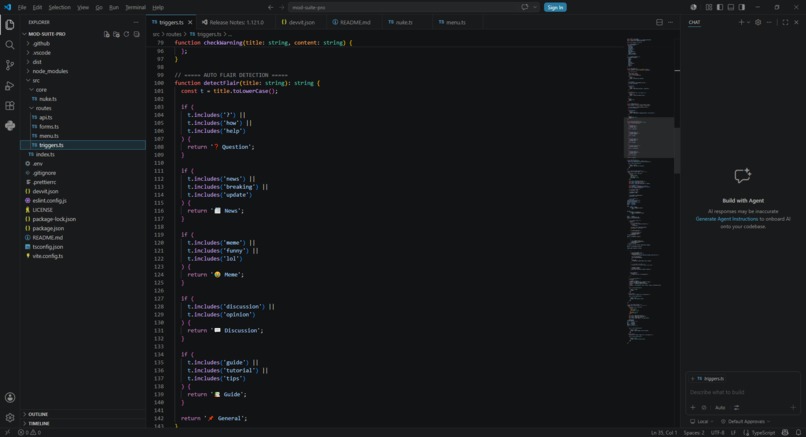Go forward with the navigation arrow
The image size is (806, 437).
282,7
